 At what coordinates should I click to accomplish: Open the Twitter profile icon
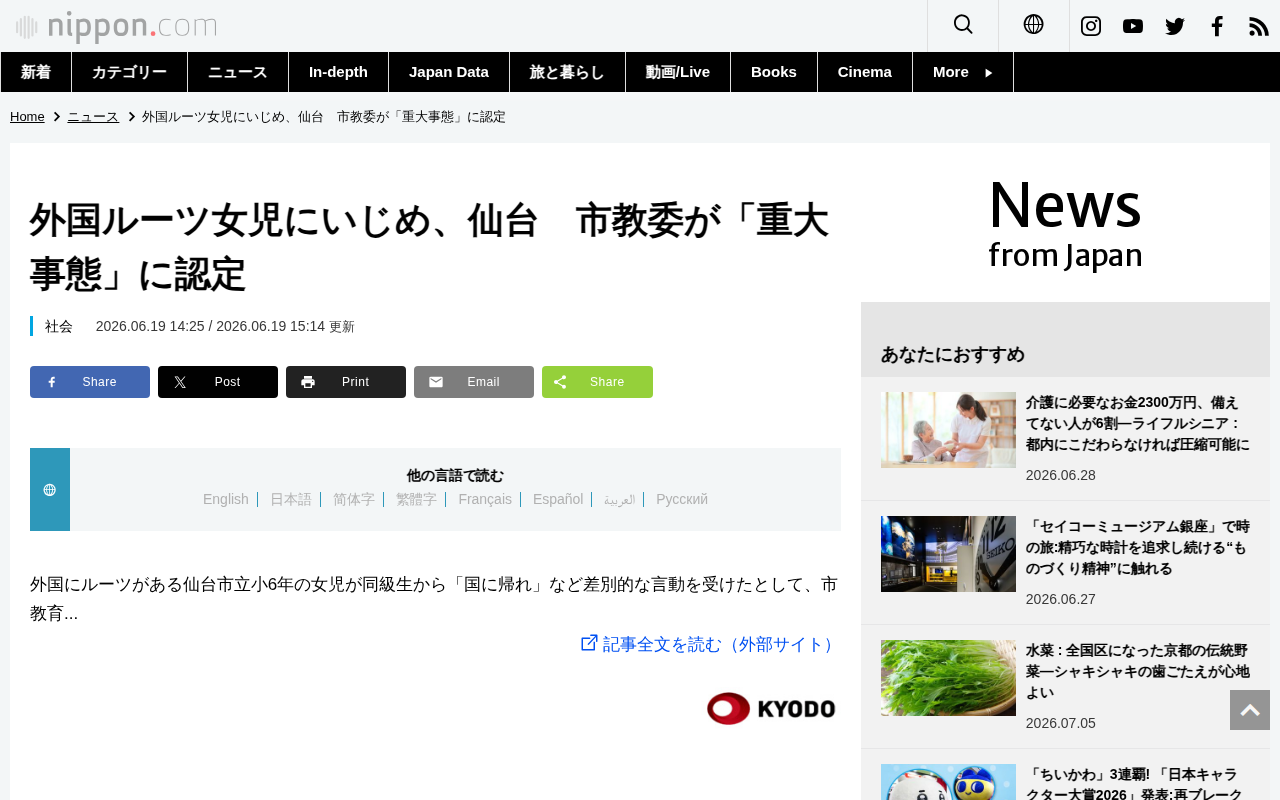(1175, 26)
